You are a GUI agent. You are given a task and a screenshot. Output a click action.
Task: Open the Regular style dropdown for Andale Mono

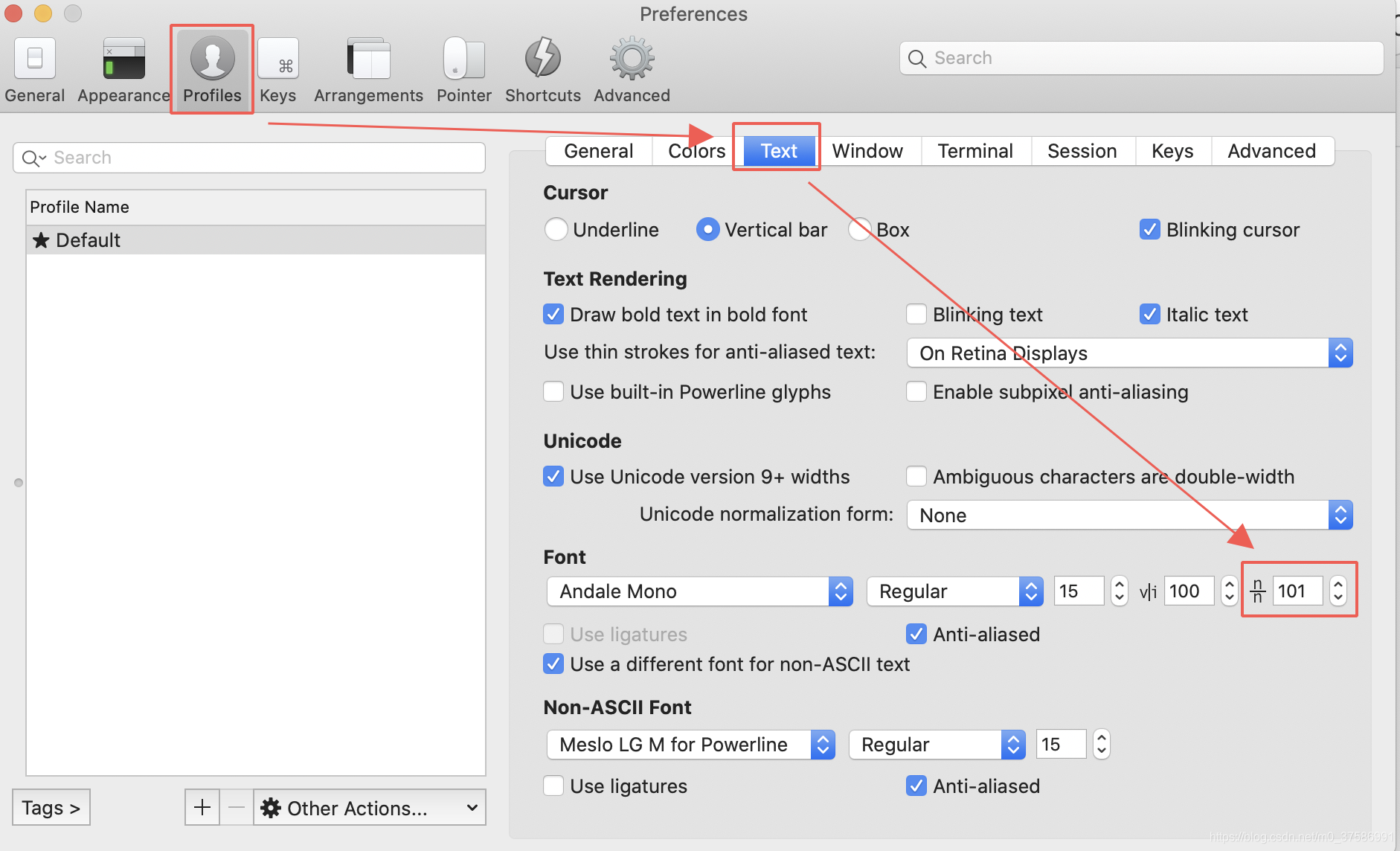tap(954, 591)
